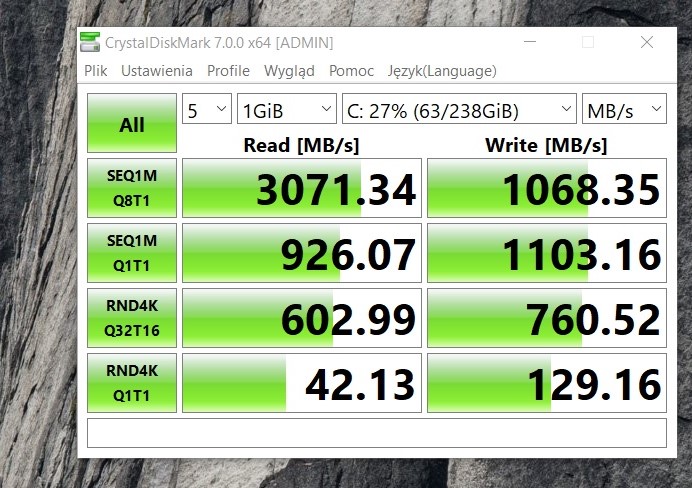Click the Write [MB/s] column header
Screen dimensions: 692x488
coord(546,145)
